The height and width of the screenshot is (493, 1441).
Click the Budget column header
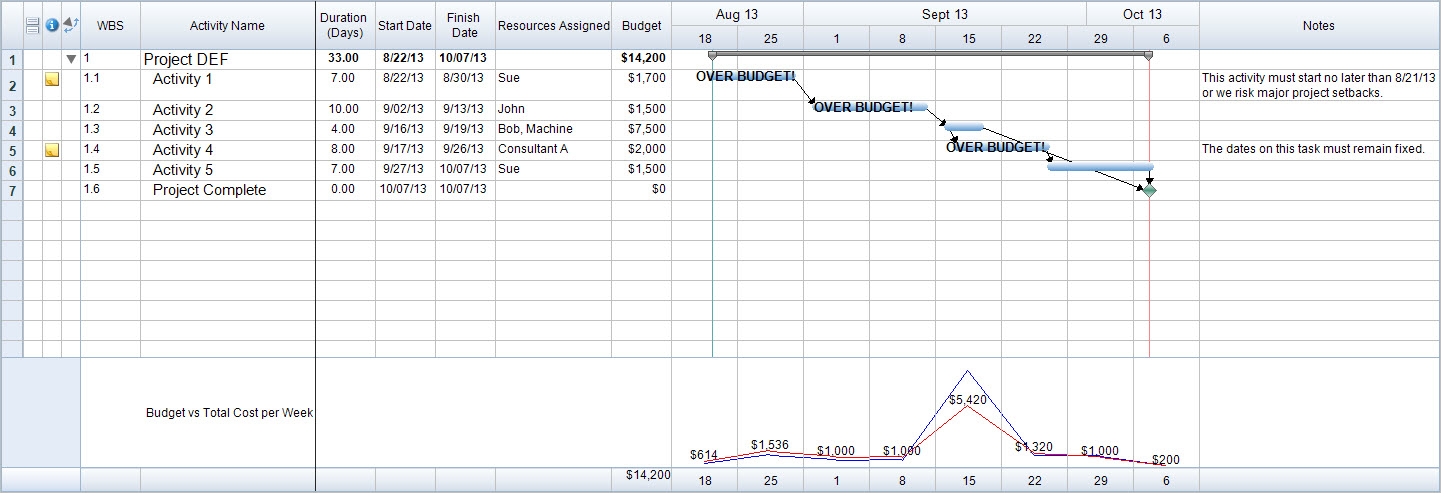click(641, 26)
